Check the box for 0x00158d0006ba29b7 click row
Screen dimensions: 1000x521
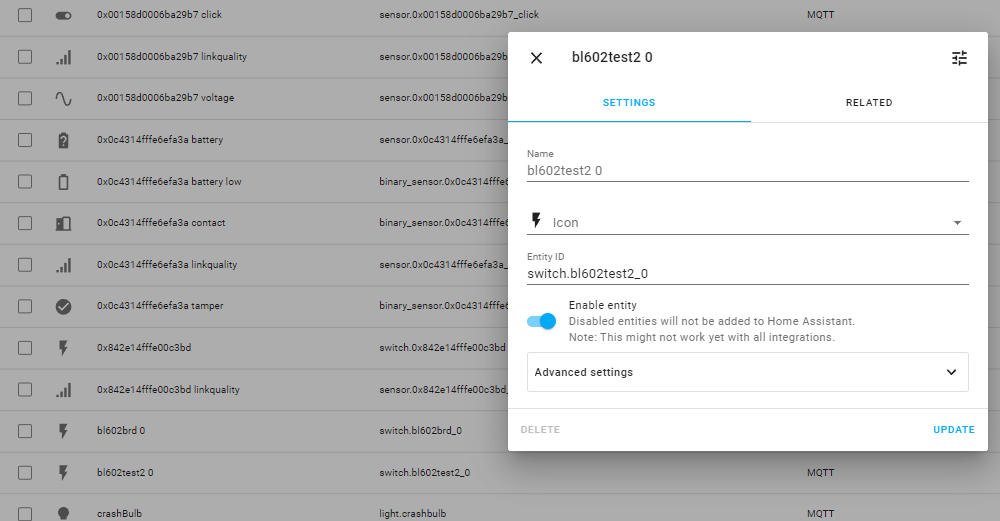click(25, 15)
